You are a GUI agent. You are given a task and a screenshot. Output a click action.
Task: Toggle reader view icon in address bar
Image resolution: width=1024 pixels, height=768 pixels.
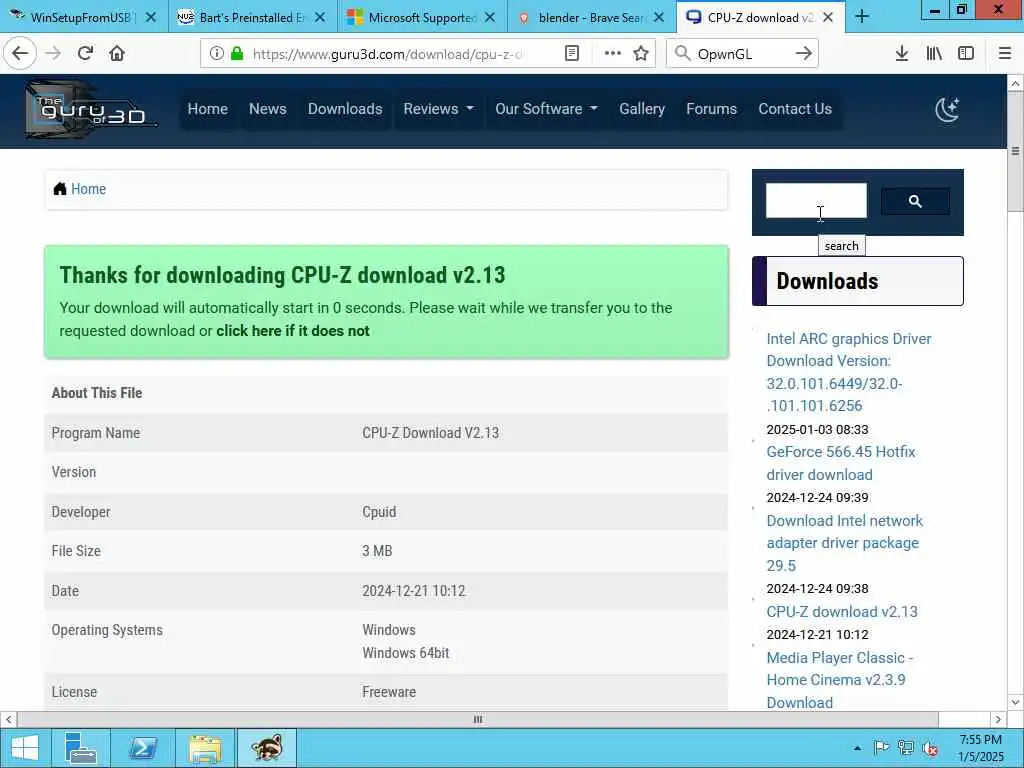[x=571, y=54]
